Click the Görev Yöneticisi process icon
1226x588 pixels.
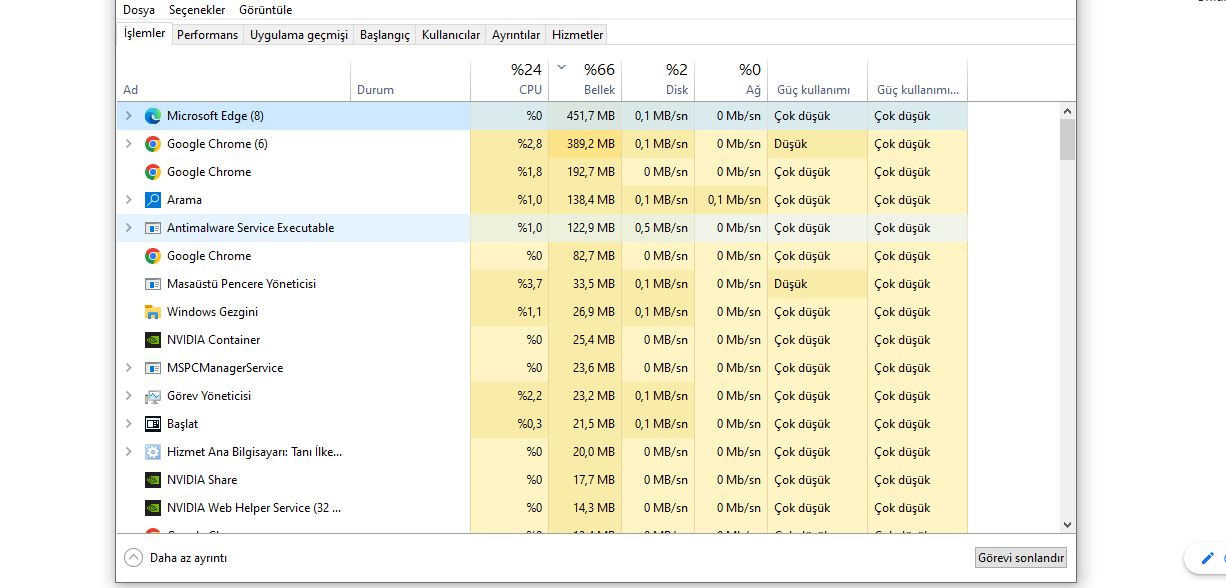coord(153,396)
